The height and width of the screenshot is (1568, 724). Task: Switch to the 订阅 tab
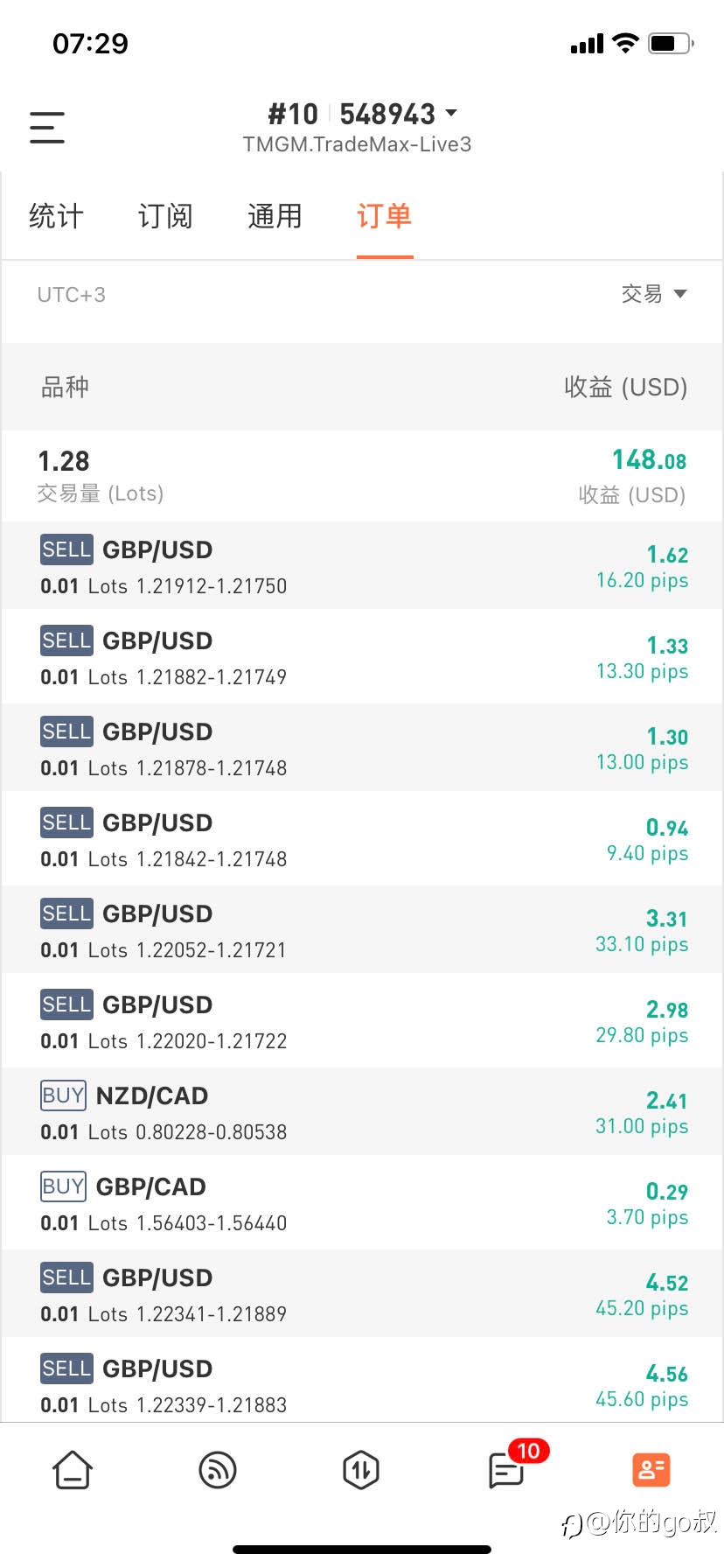coord(165,216)
